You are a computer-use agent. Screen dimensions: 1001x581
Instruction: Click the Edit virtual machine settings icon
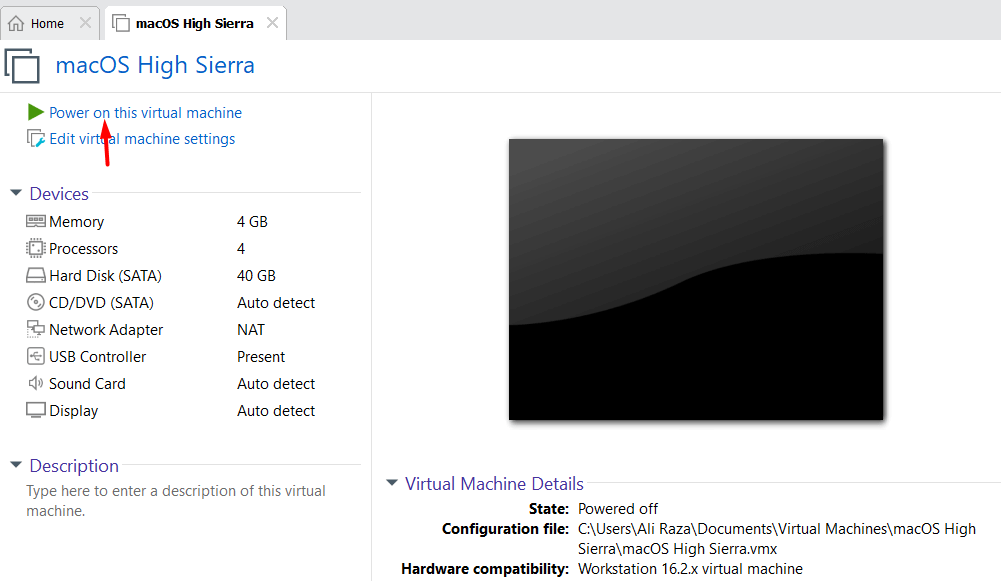(36, 139)
